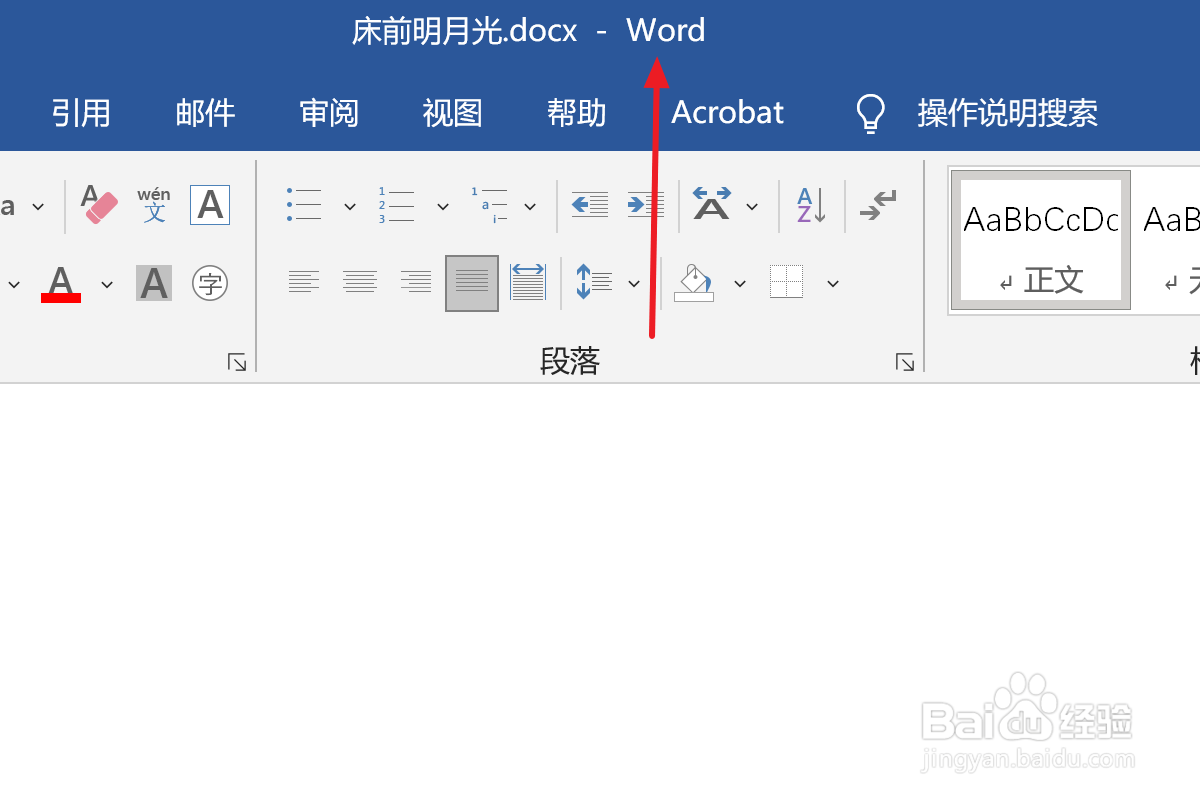This screenshot has height=800, width=1200.
Task: Open the 引用 References tab
Action: click(x=81, y=113)
